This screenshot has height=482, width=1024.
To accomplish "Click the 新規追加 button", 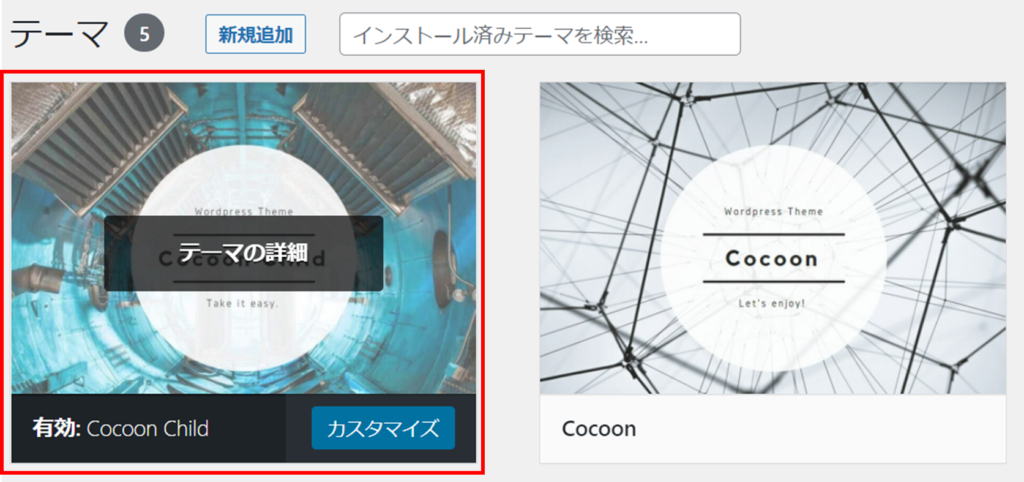I will pyautogui.click(x=255, y=34).
